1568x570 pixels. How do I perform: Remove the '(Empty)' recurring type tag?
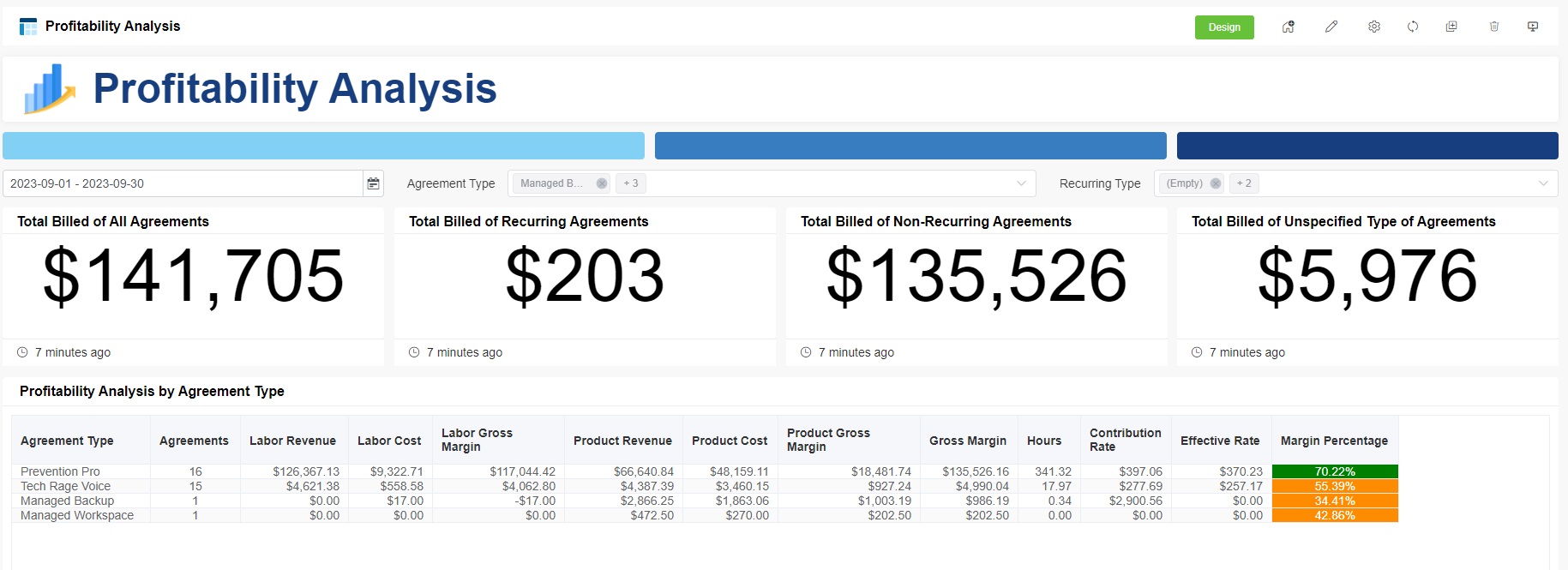click(x=1215, y=183)
